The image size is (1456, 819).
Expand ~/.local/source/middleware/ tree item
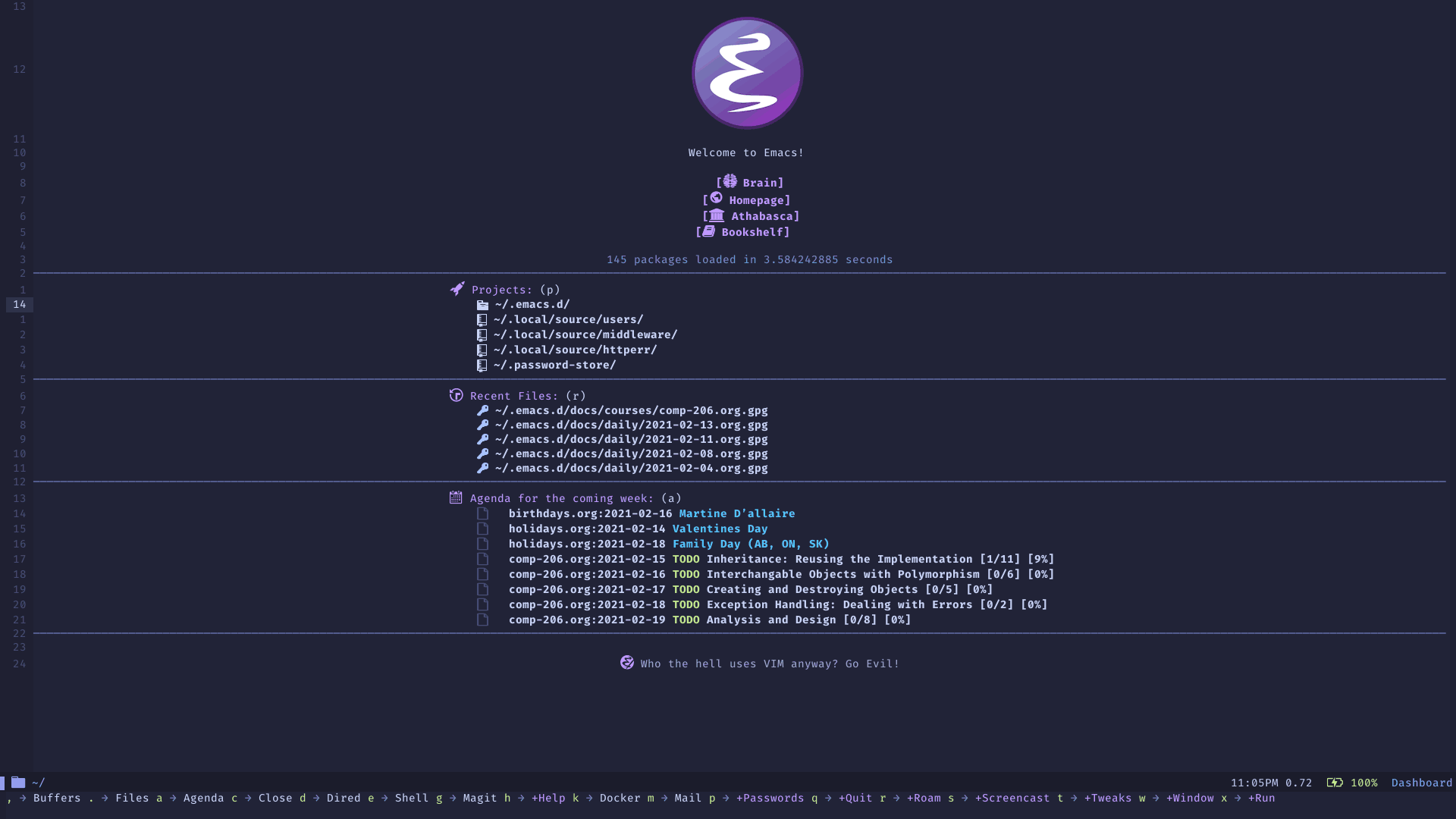click(585, 334)
